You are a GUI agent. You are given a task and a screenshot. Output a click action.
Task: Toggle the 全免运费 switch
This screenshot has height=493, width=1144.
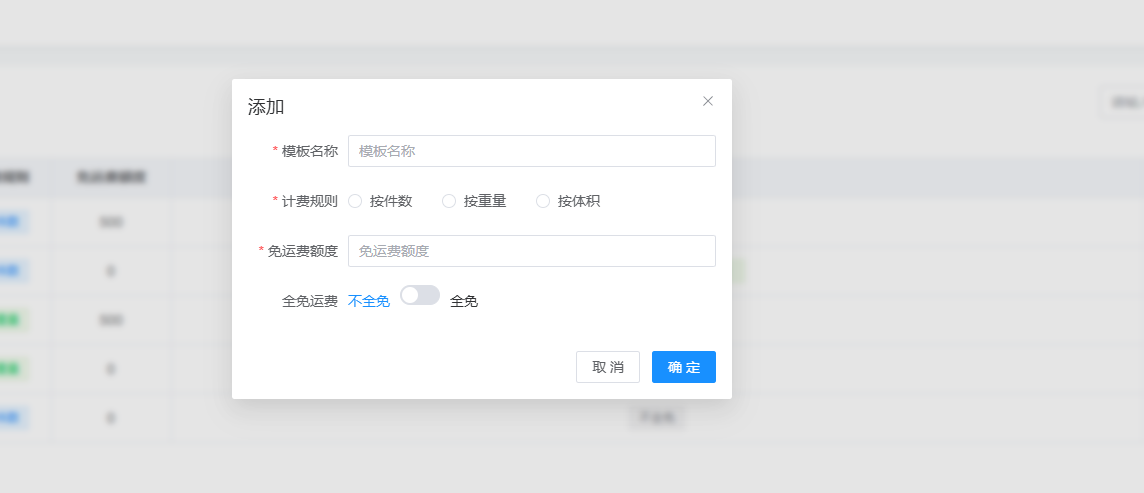click(x=420, y=295)
